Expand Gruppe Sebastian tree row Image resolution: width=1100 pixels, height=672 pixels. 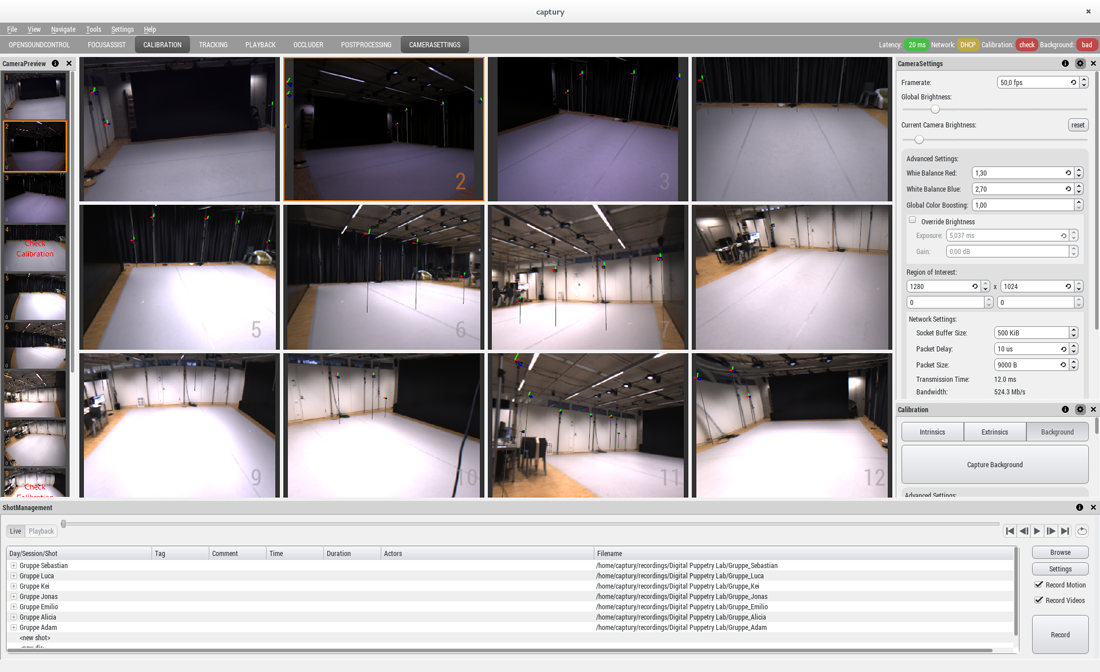coord(13,565)
